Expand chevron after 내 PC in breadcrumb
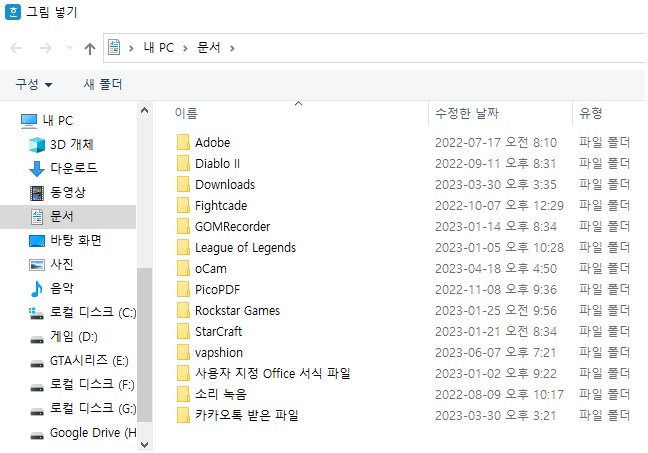Image resolution: width=648 pixels, height=453 pixels. click(x=186, y=48)
